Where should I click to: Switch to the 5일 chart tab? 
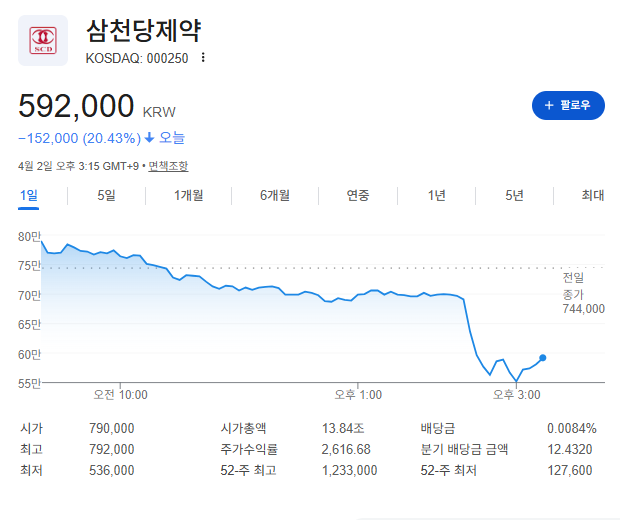pos(107,195)
